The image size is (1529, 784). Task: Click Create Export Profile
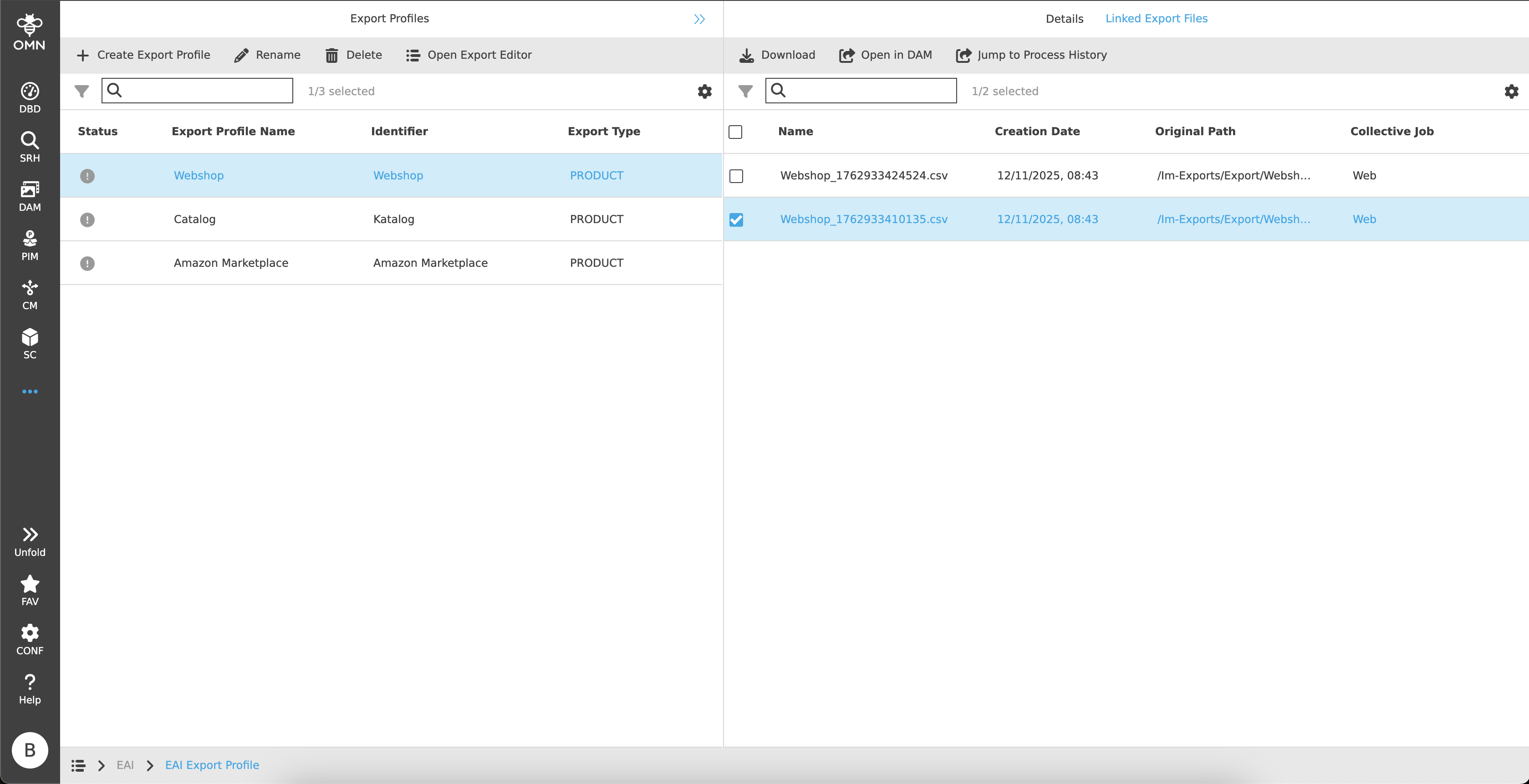pos(143,55)
